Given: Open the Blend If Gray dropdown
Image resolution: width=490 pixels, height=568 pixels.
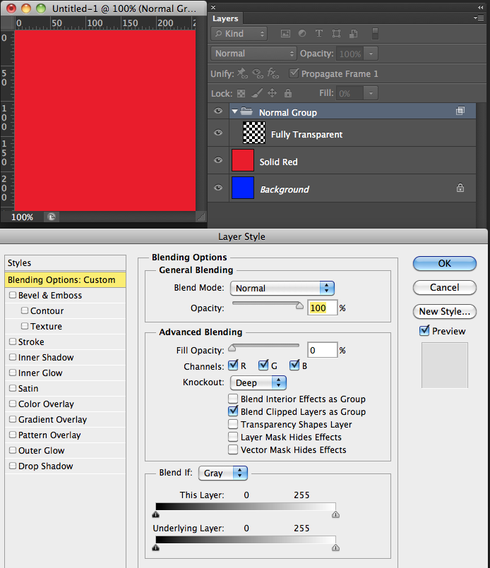Looking at the screenshot, I should pyautogui.click(x=223, y=473).
